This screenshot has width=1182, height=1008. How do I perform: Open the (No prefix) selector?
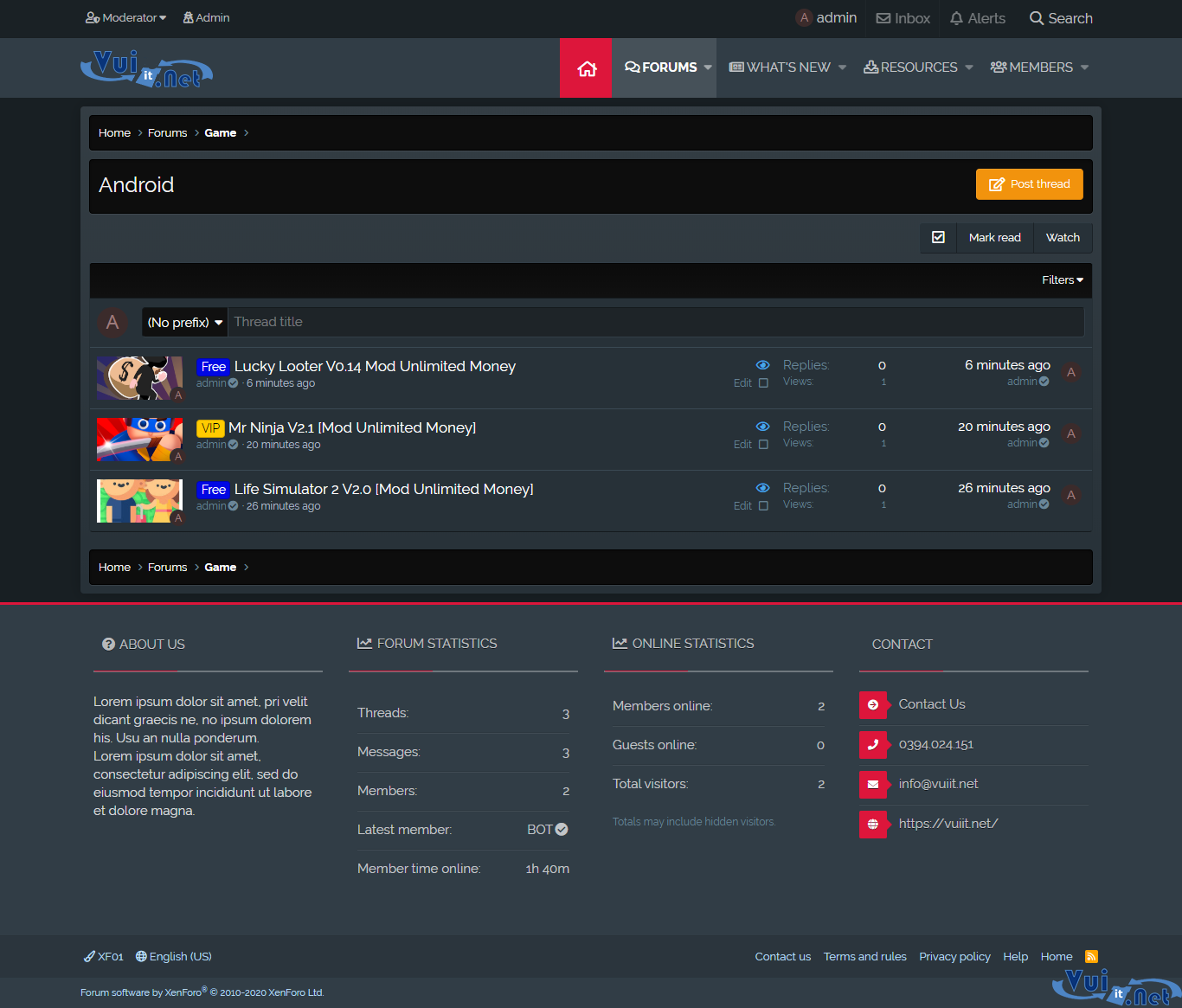[185, 323]
